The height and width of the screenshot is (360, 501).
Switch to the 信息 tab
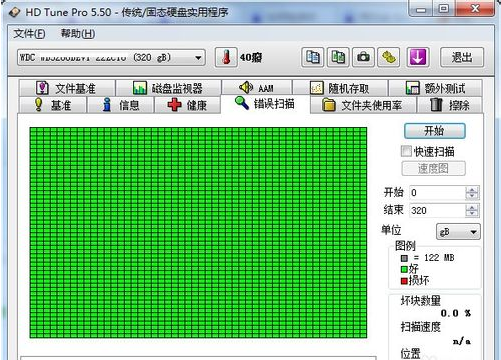(120, 105)
